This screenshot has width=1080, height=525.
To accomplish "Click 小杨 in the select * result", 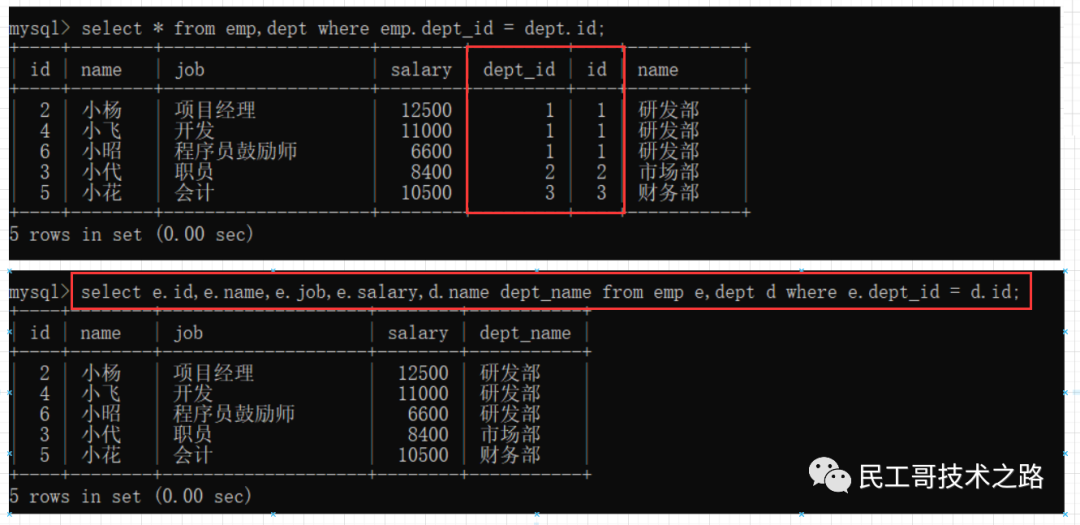I will 101,110.
